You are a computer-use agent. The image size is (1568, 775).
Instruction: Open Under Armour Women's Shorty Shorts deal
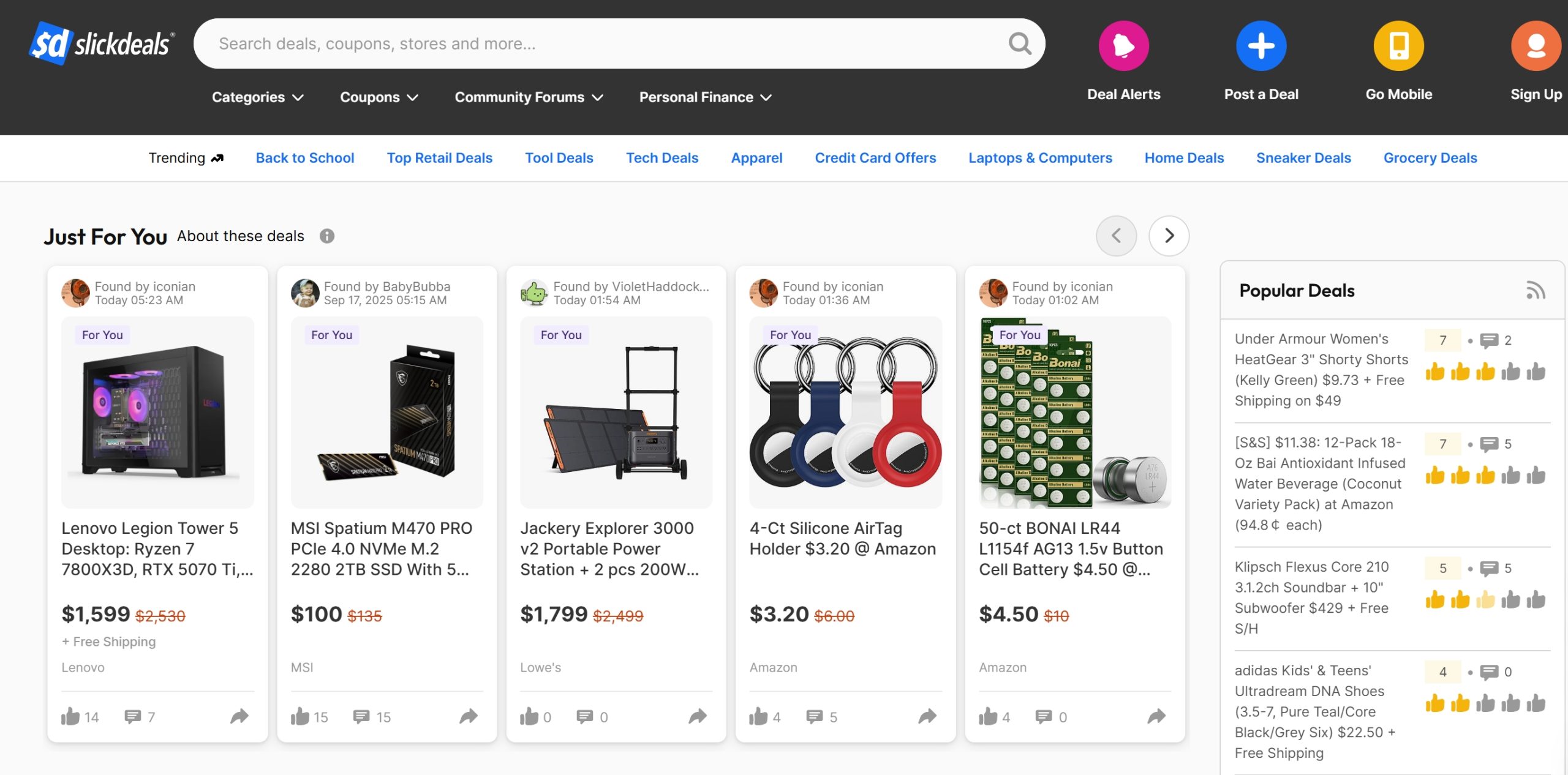coord(1321,370)
